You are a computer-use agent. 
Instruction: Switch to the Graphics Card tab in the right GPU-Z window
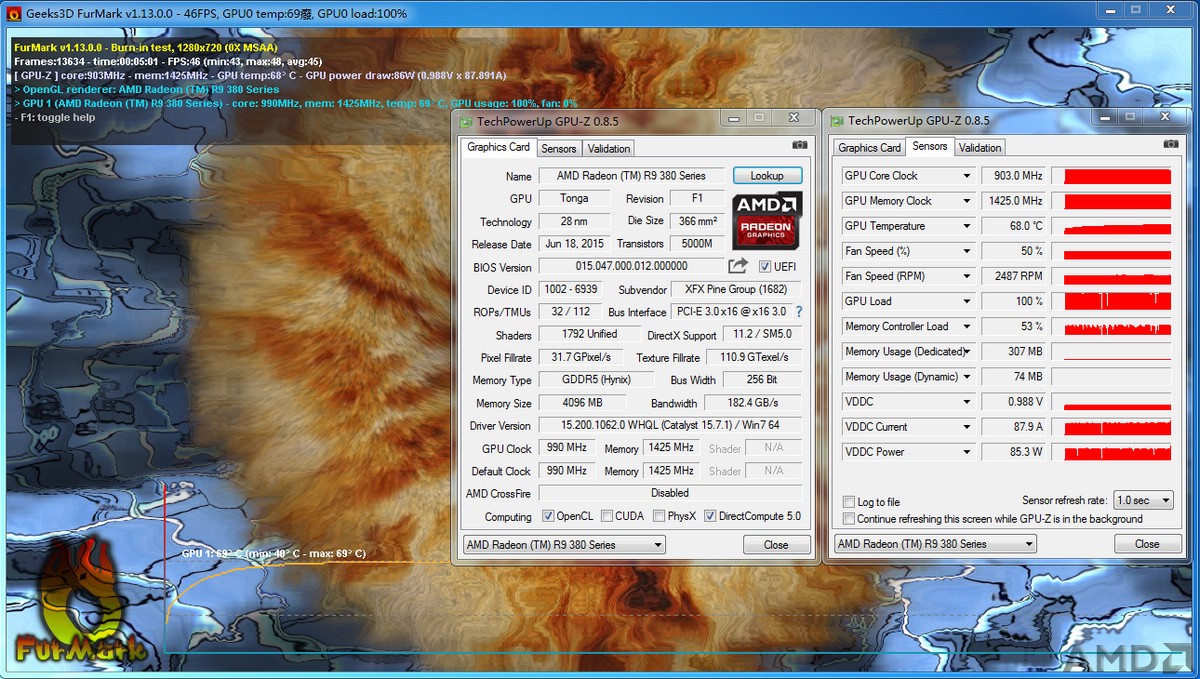pyautogui.click(x=870, y=148)
